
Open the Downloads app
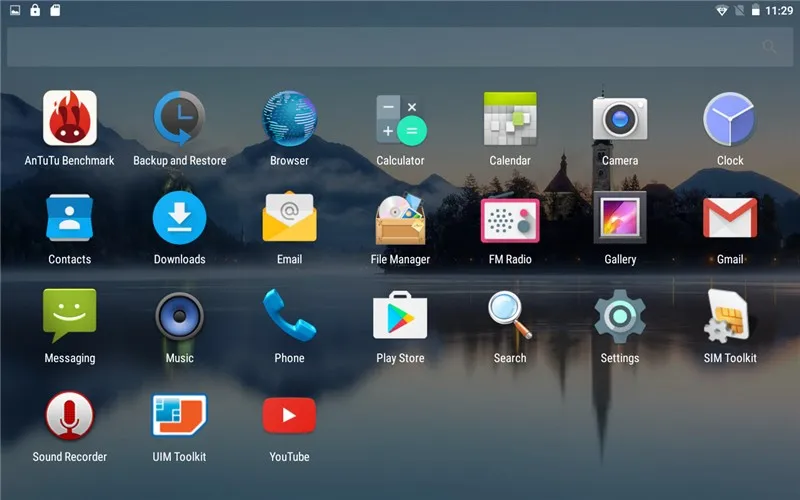click(180, 218)
